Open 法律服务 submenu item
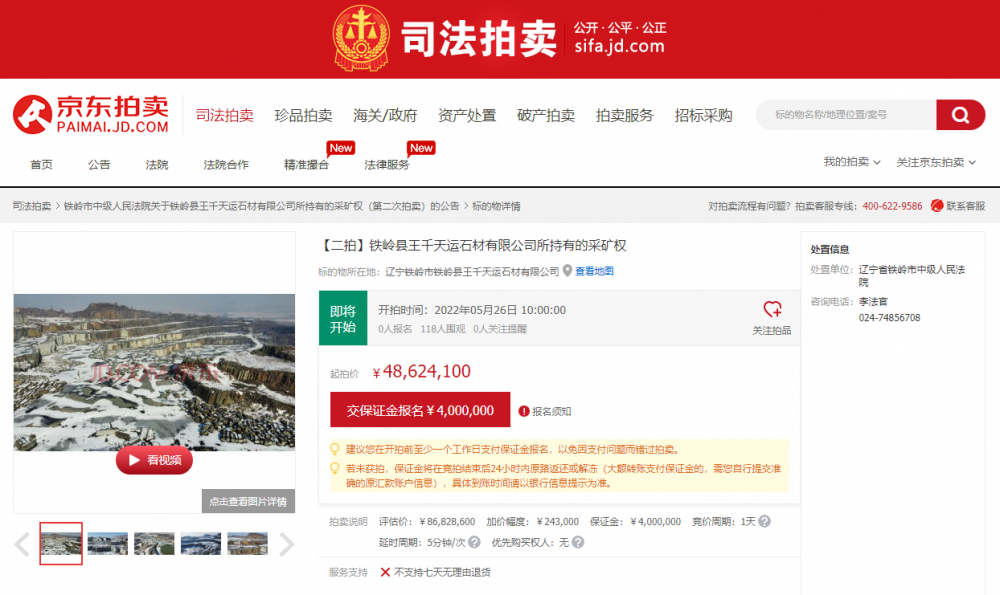Viewport: 1000px width, 595px height. pos(386,165)
